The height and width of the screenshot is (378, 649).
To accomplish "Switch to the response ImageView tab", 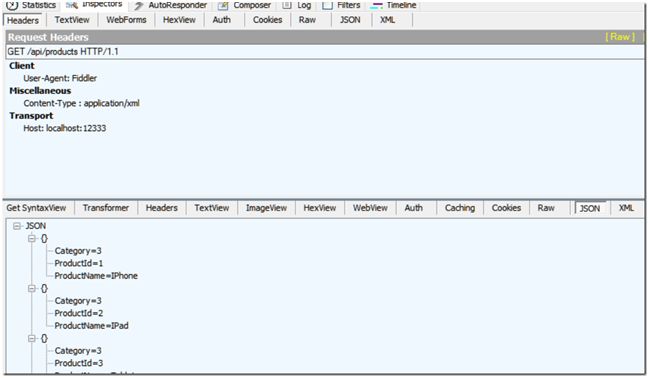I will [266, 208].
